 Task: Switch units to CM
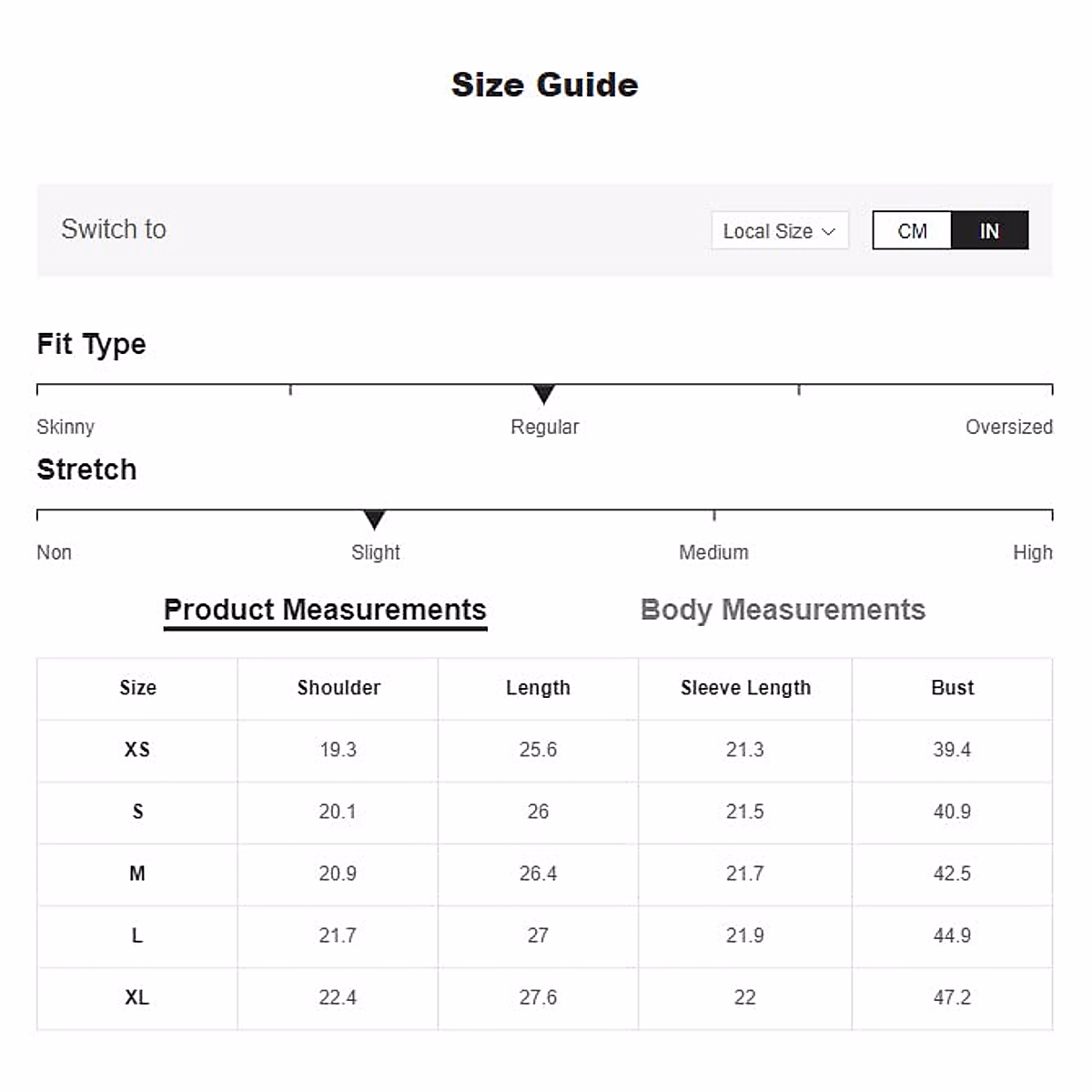point(912,231)
